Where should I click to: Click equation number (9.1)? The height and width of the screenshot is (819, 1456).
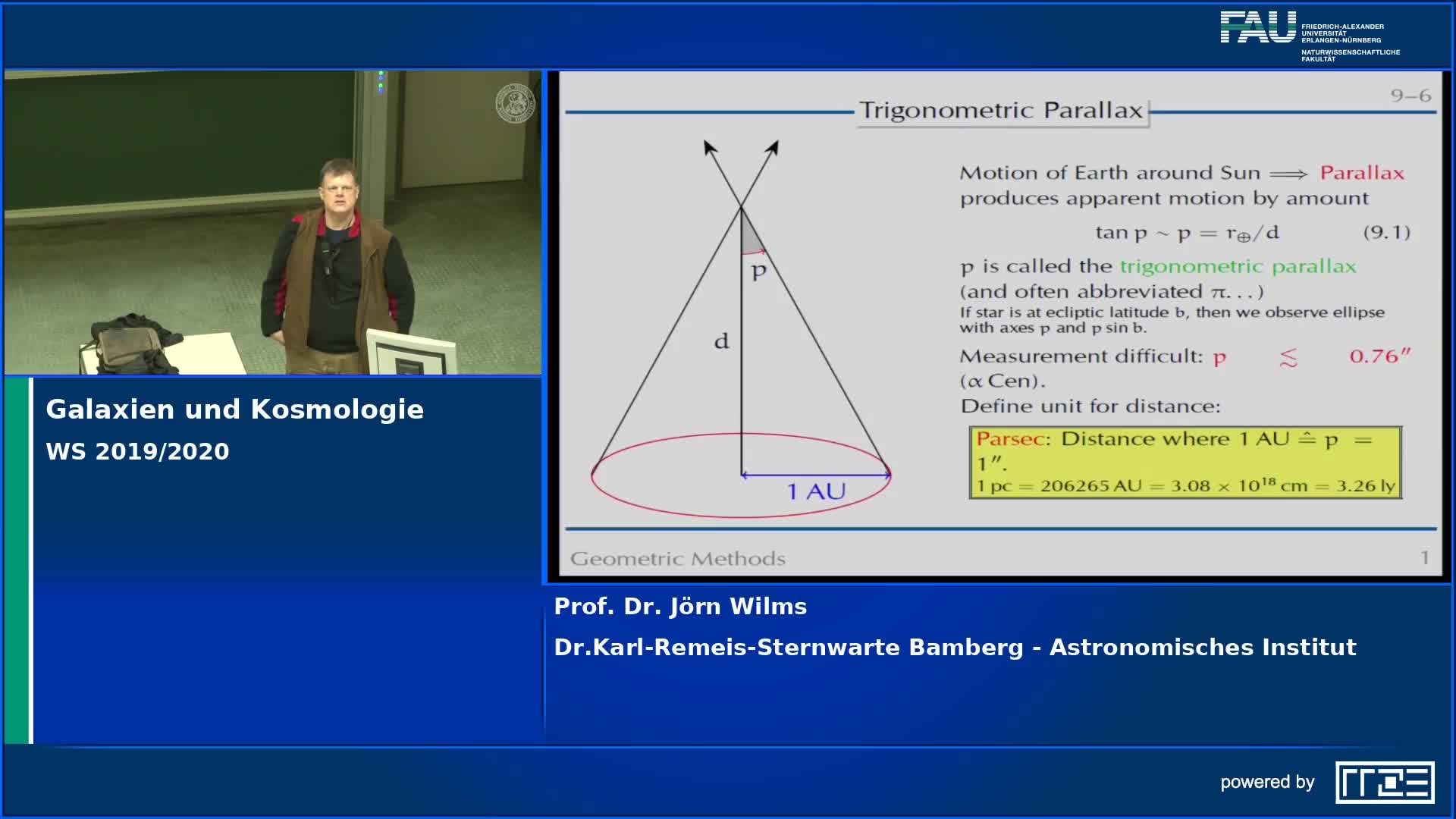[x=1386, y=232]
